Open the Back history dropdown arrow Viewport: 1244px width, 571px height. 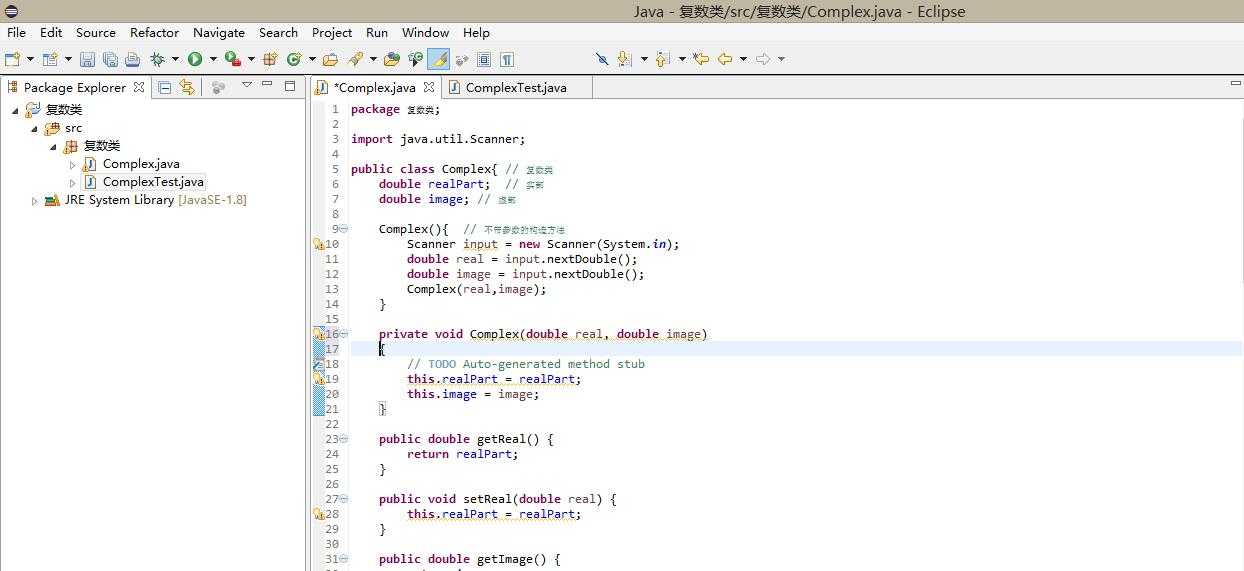tap(743, 59)
